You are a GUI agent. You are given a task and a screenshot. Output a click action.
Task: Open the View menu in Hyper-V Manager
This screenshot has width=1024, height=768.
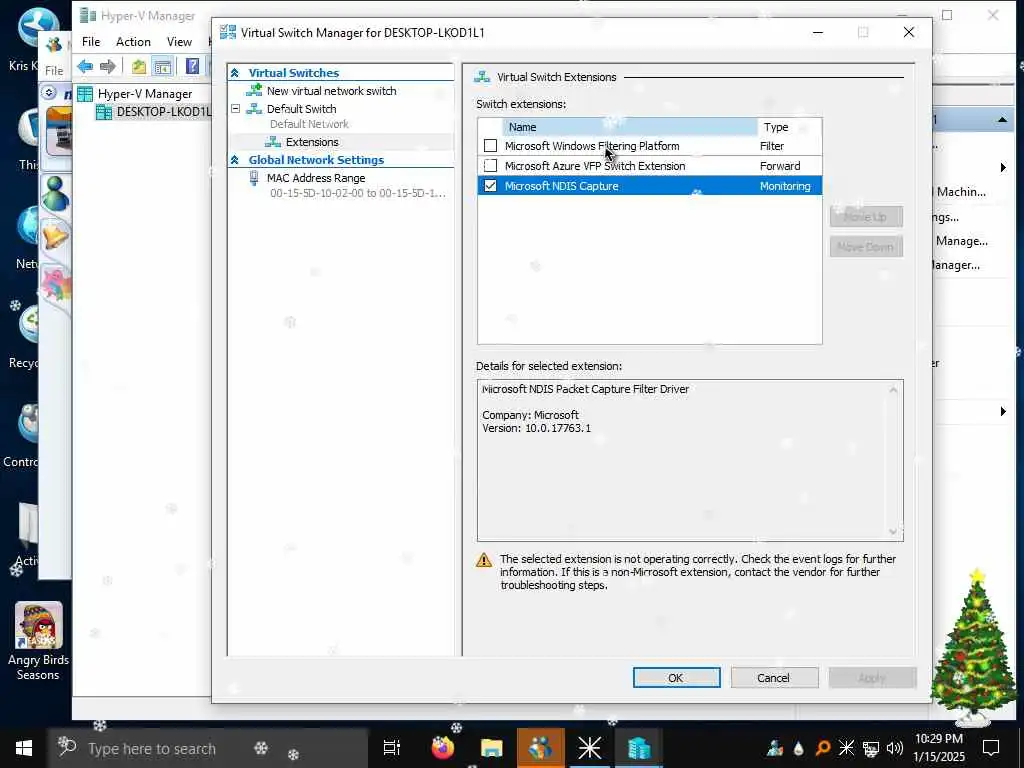179,41
